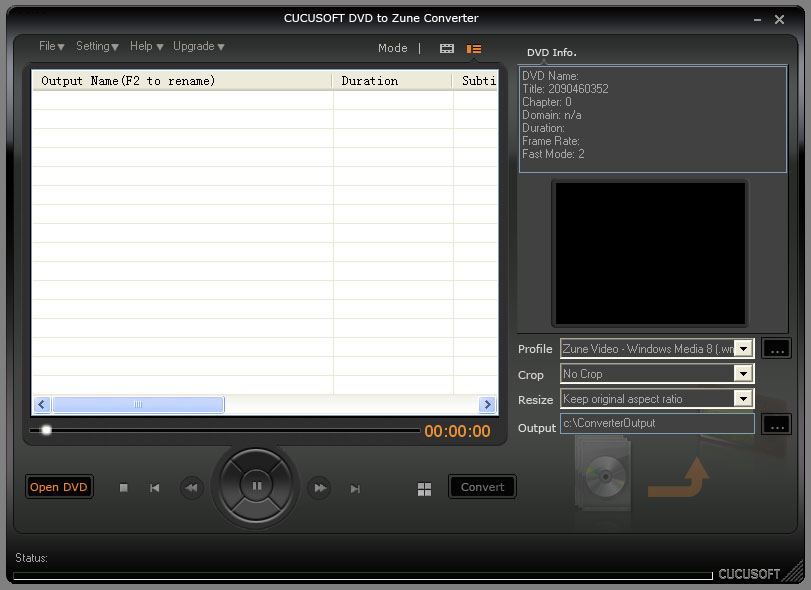
Task: Click the four-square grid icon
Action: point(424,489)
